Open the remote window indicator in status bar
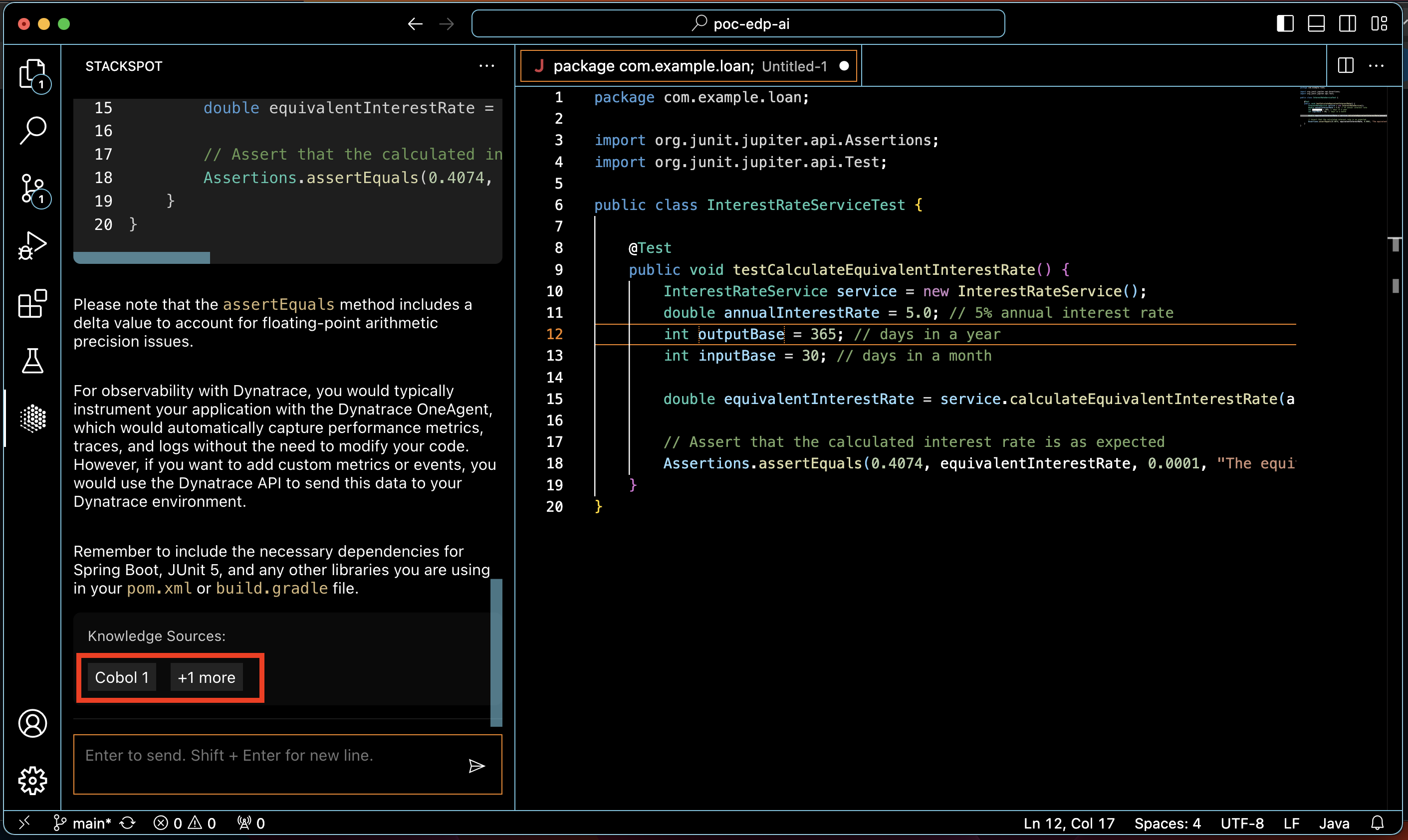The height and width of the screenshot is (840, 1408). [x=24, y=823]
